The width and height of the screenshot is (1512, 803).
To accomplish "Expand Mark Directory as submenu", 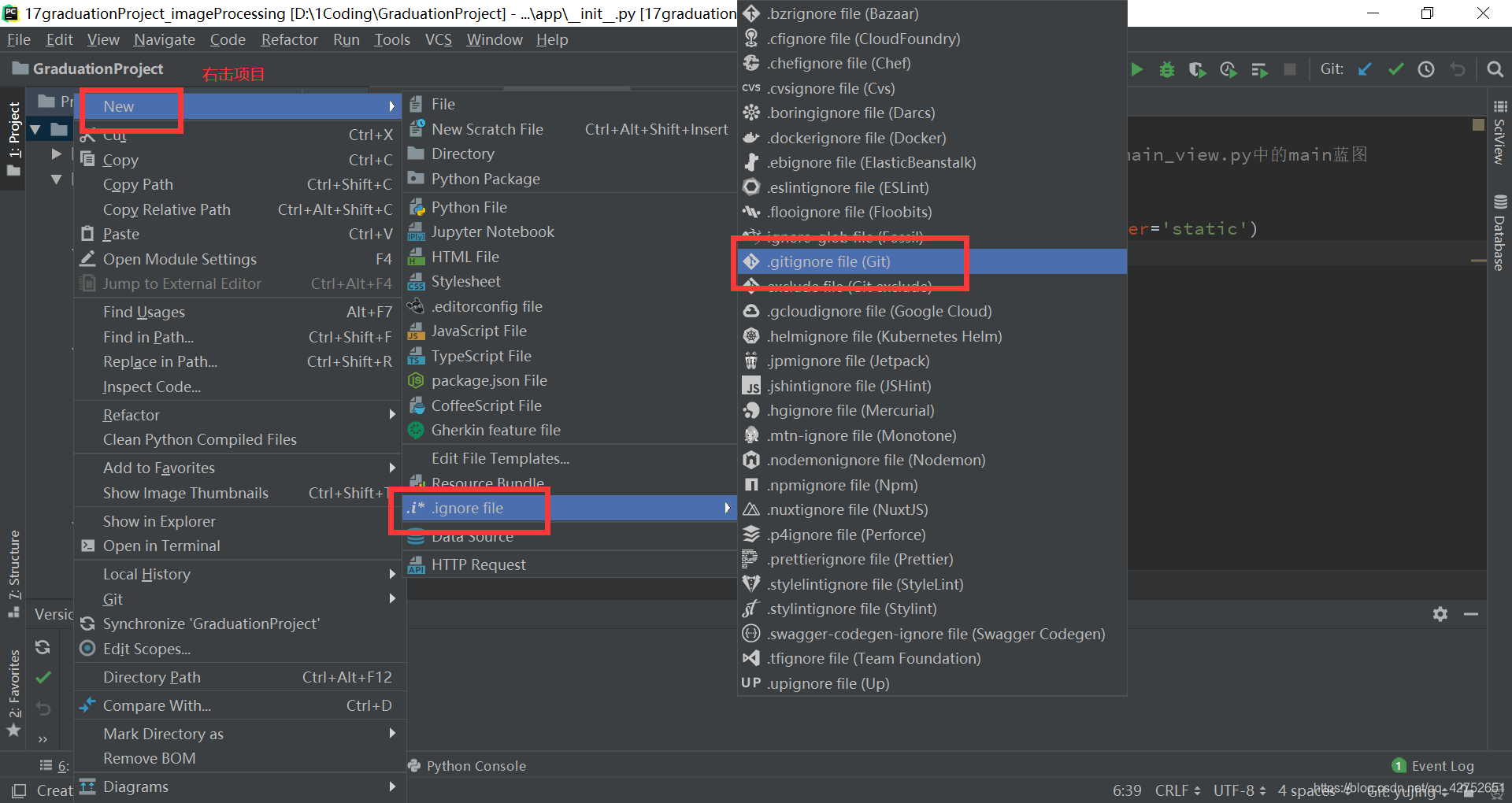I will point(239,734).
